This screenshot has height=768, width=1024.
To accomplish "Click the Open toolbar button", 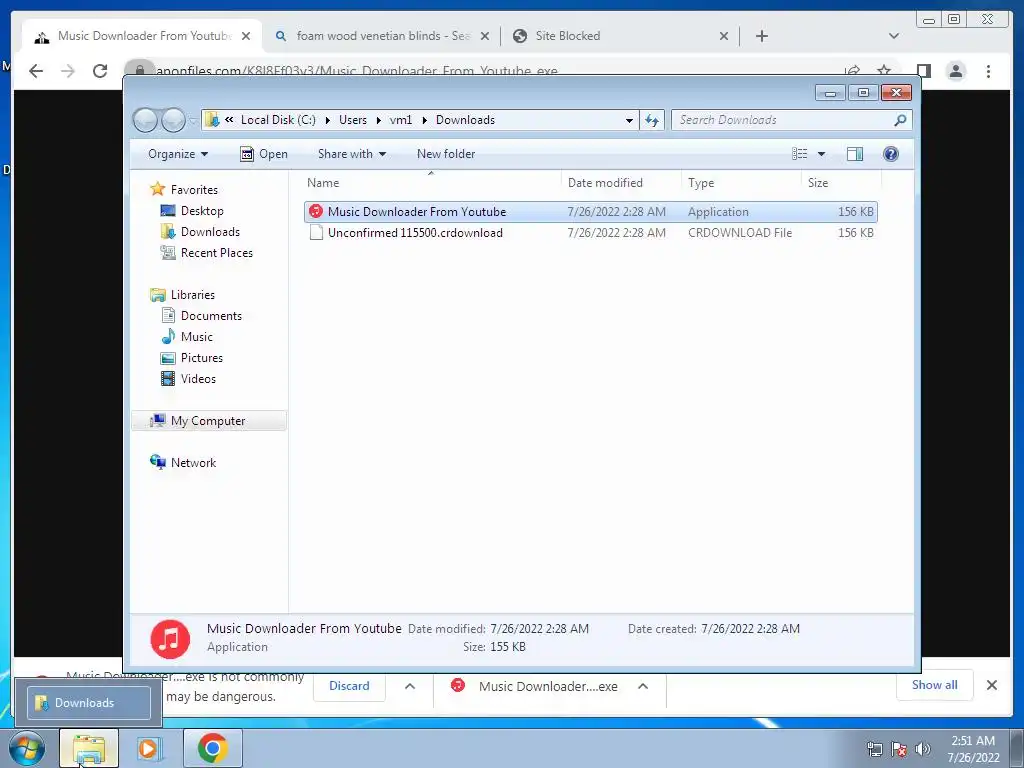I will click(264, 154).
